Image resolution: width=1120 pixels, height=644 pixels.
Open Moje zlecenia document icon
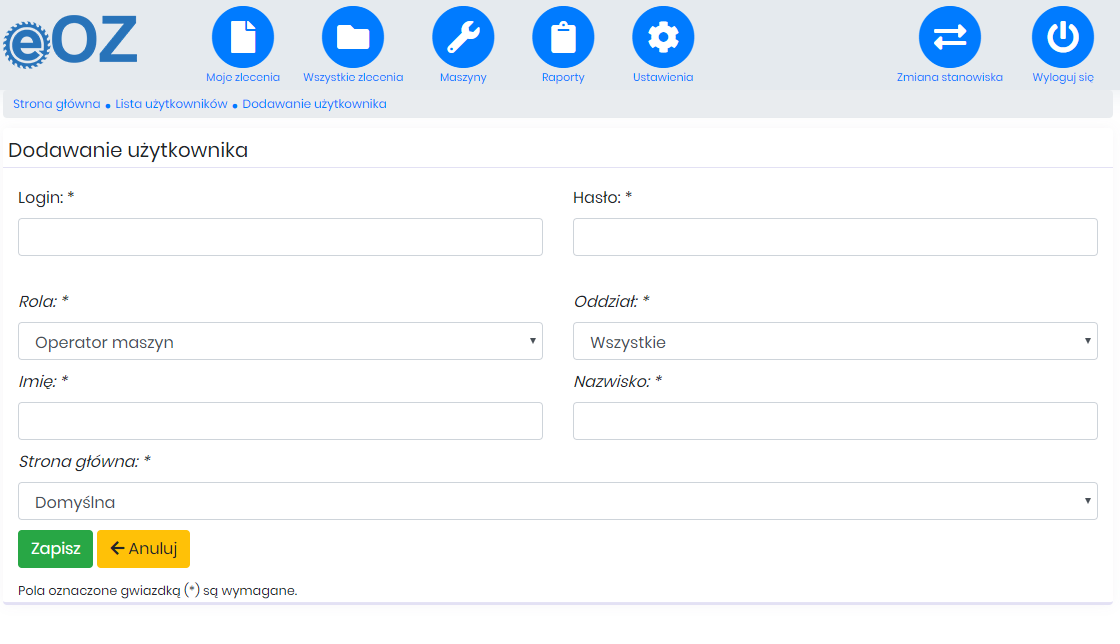243,37
